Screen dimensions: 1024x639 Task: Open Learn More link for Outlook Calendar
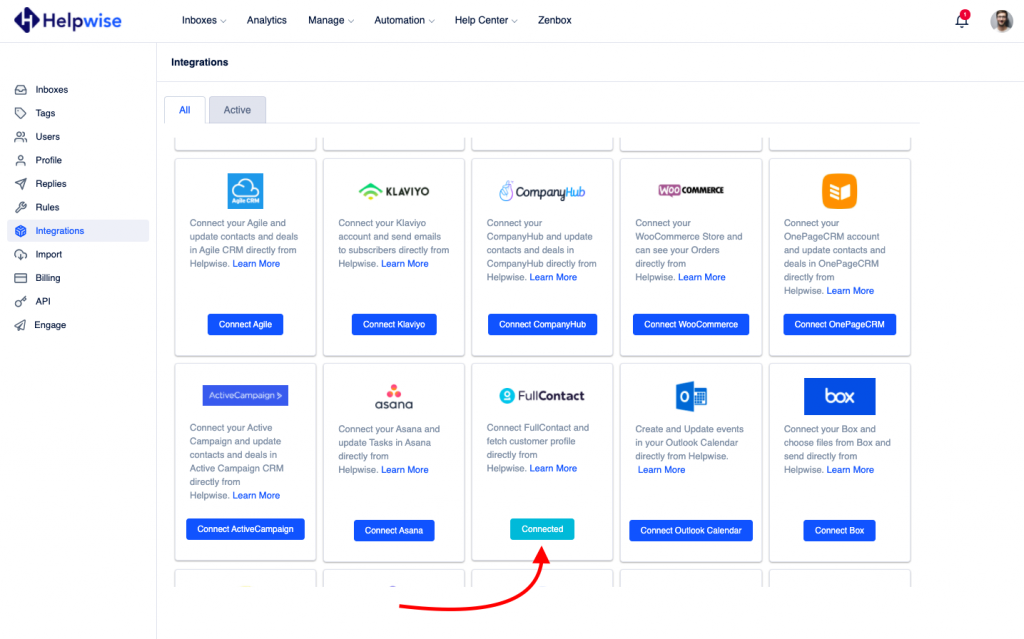(x=662, y=470)
